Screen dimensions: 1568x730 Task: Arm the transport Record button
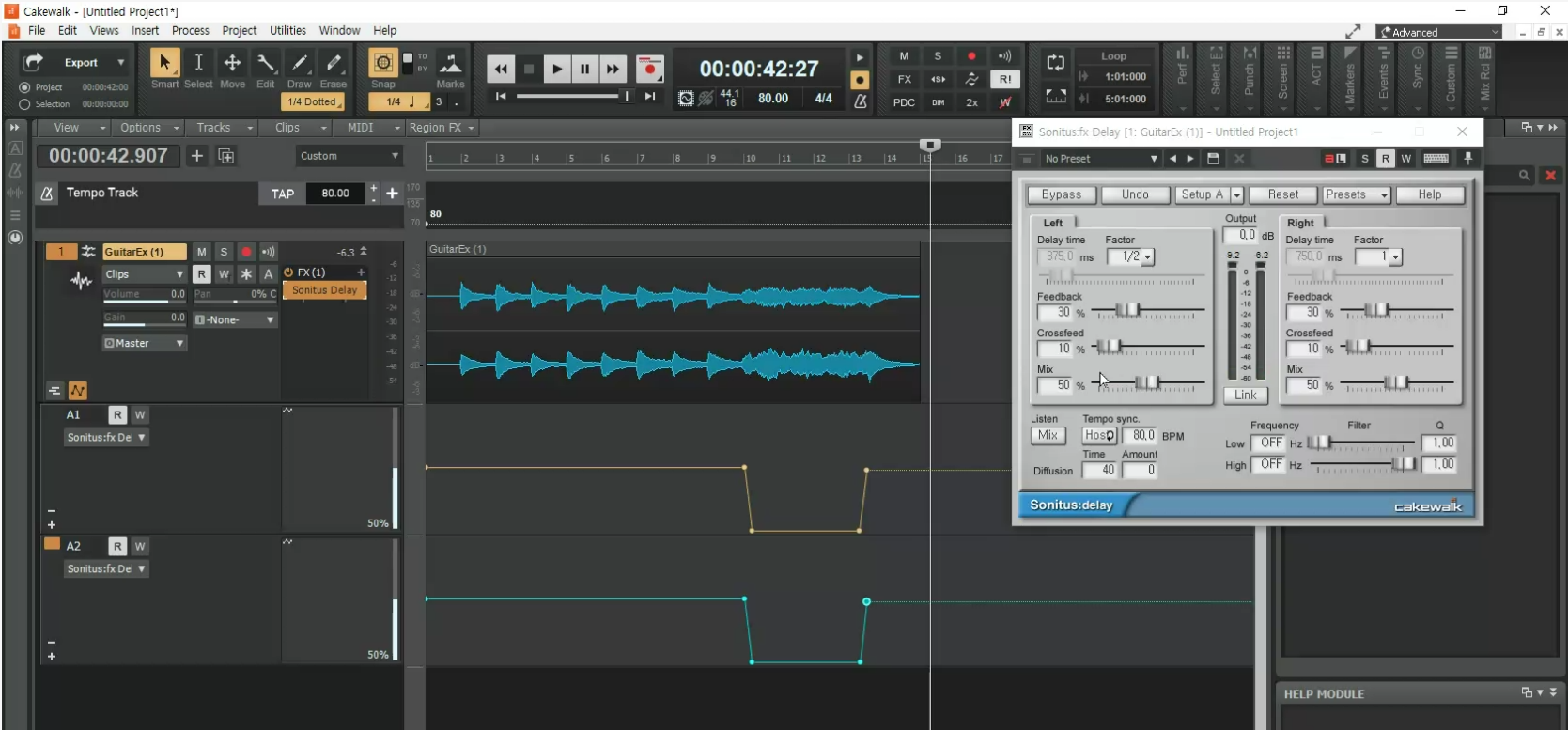(x=649, y=69)
